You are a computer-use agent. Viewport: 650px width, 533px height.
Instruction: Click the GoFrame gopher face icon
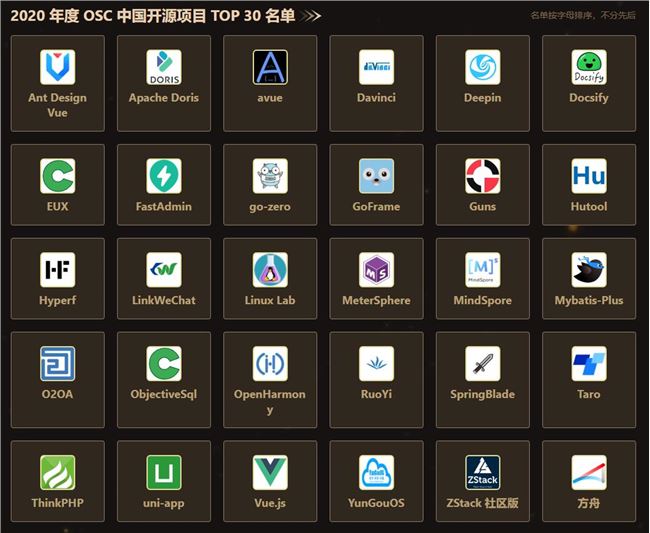(376, 176)
